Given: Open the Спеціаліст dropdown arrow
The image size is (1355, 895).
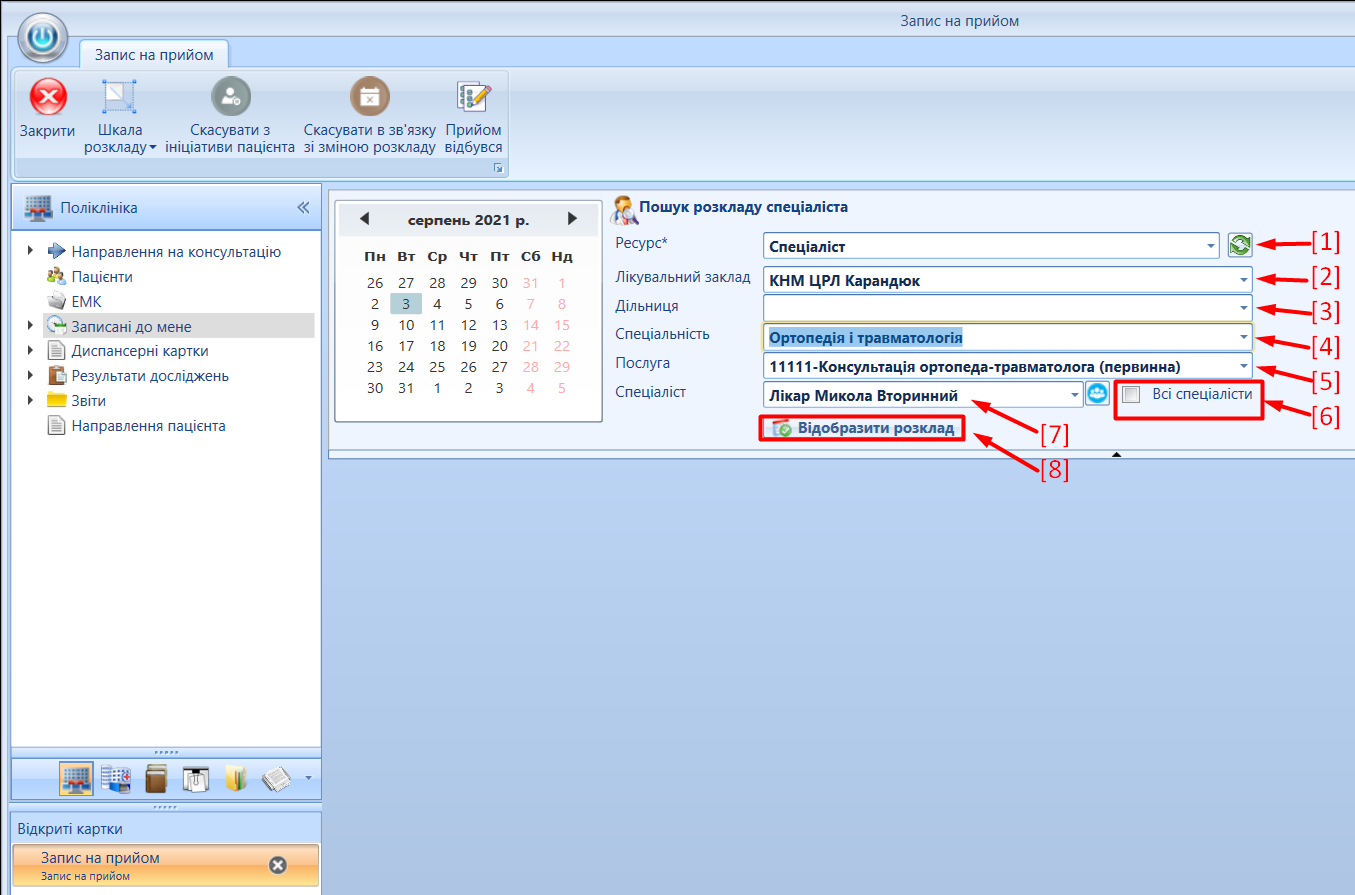Looking at the screenshot, I should pyautogui.click(x=1075, y=395).
